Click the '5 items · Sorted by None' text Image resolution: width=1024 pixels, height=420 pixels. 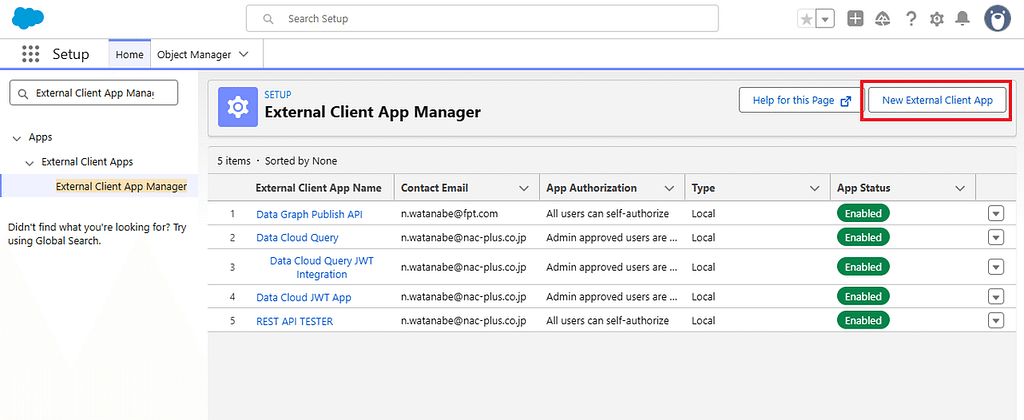pyautogui.click(x=278, y=161)
